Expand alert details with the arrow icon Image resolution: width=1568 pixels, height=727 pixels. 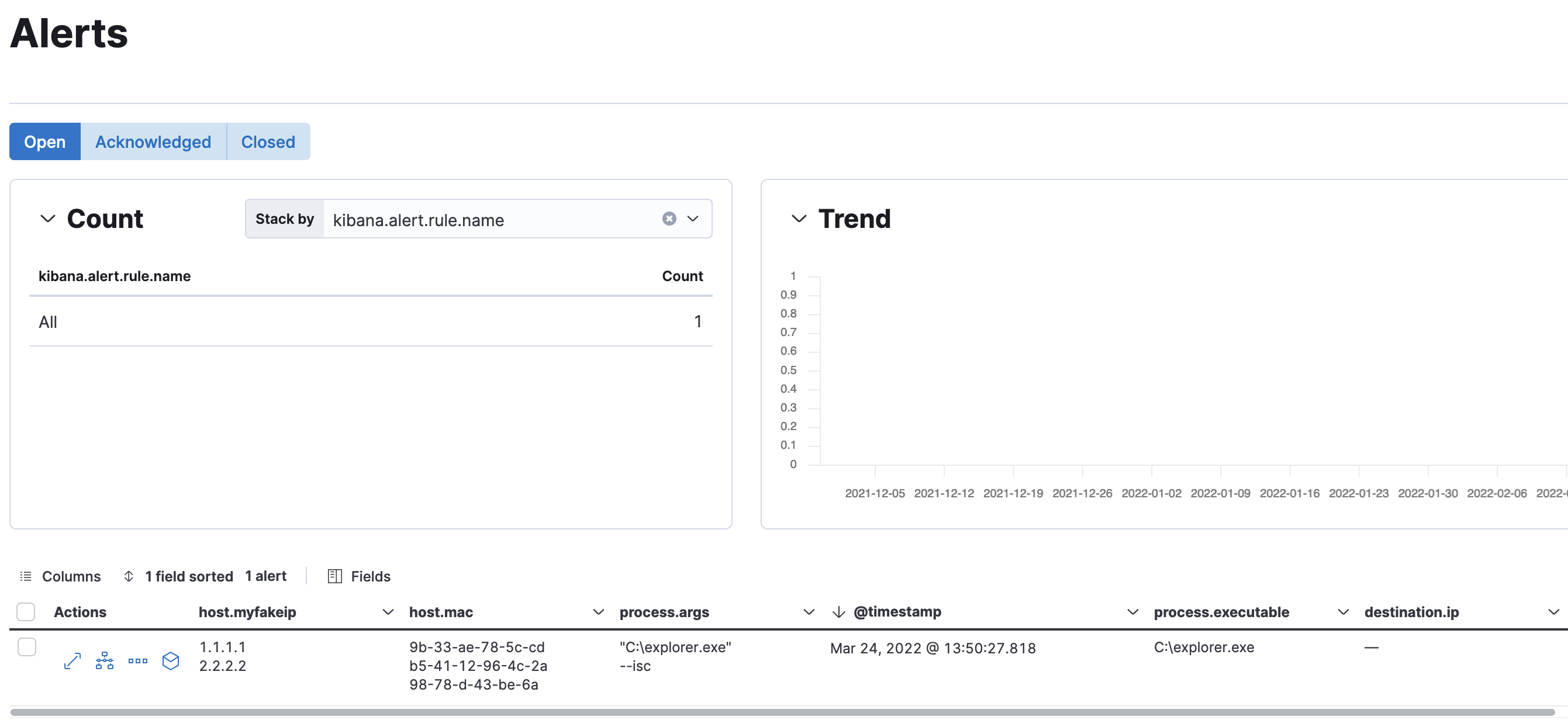coord(72,661)
